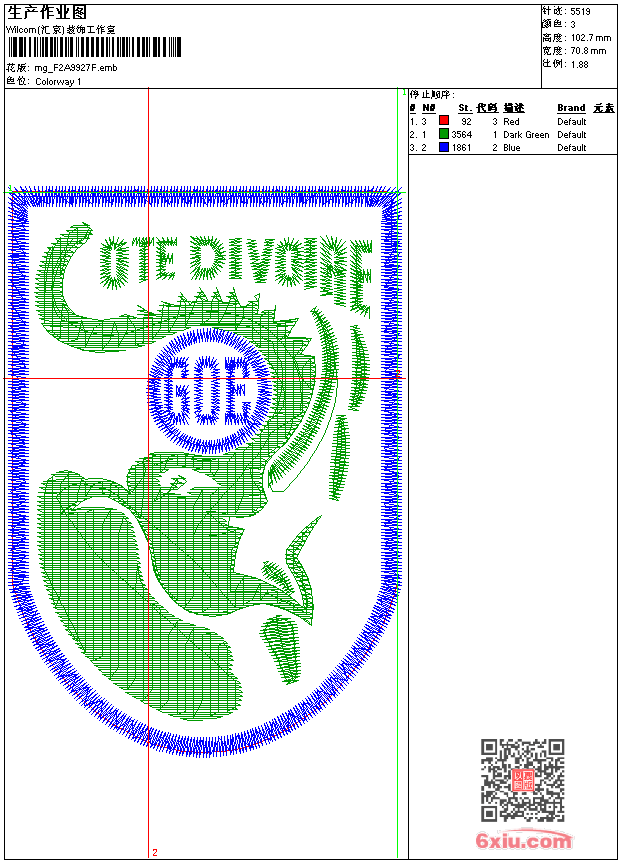The height and width of the screenshot is (860, 620).
Task: Select the Dark Green color description
Action: (526, 134)
